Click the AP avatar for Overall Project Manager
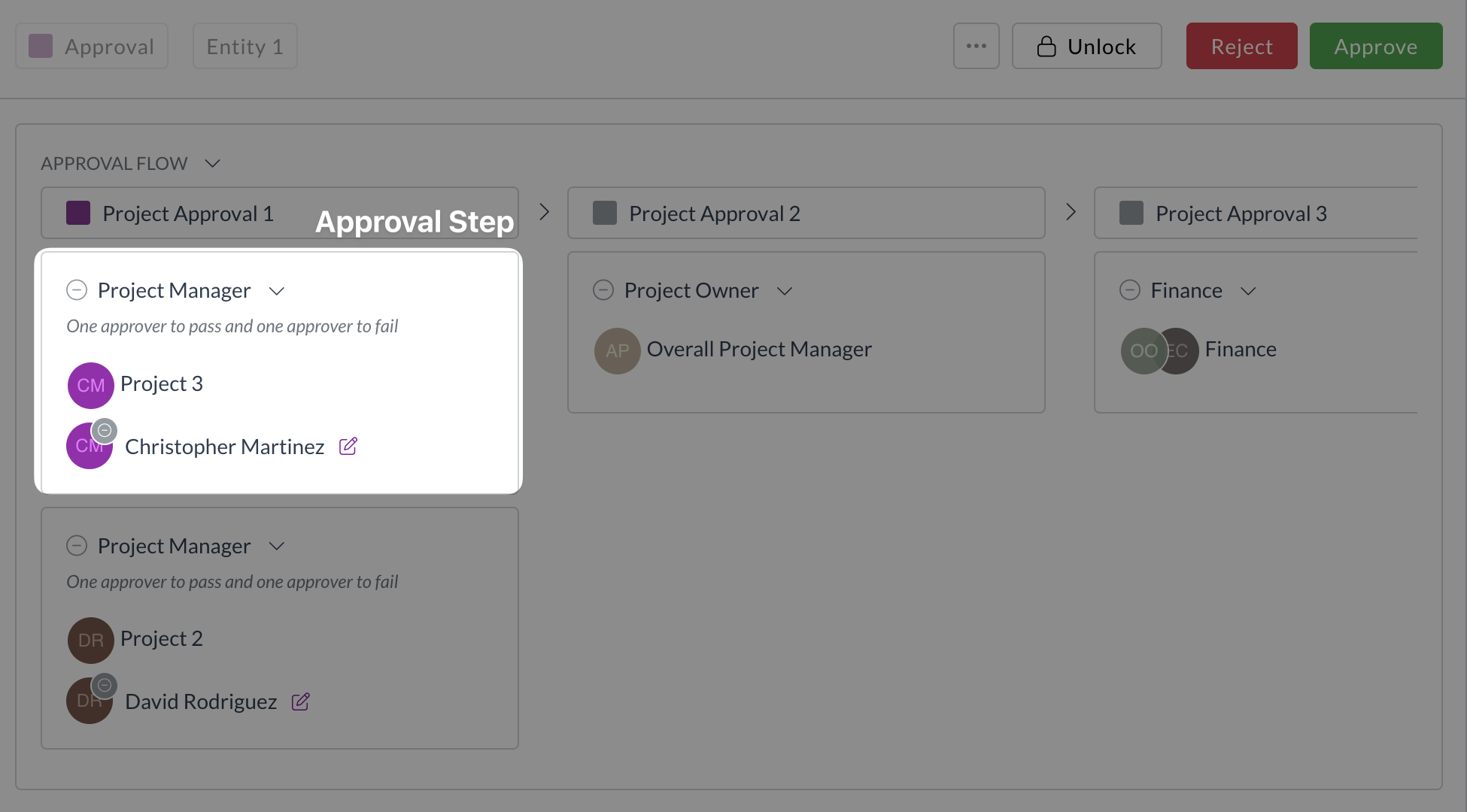 [x=617, y=350]
